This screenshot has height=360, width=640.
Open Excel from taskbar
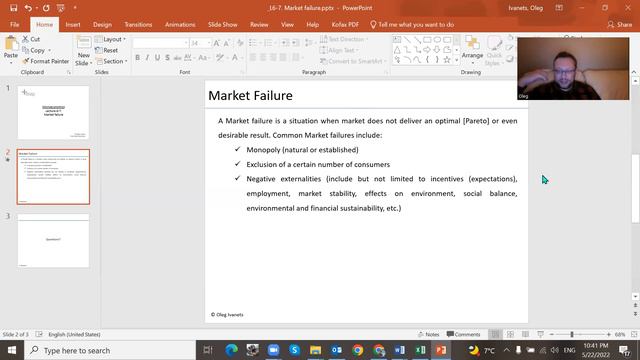420,350
